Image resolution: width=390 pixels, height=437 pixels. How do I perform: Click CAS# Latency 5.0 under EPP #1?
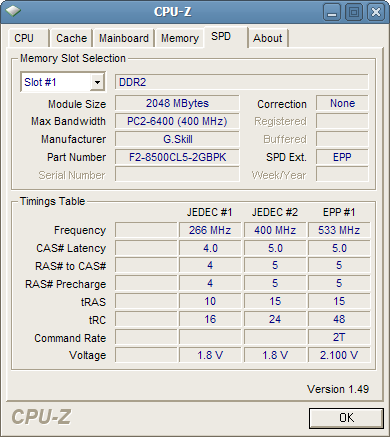pos(339,248)
